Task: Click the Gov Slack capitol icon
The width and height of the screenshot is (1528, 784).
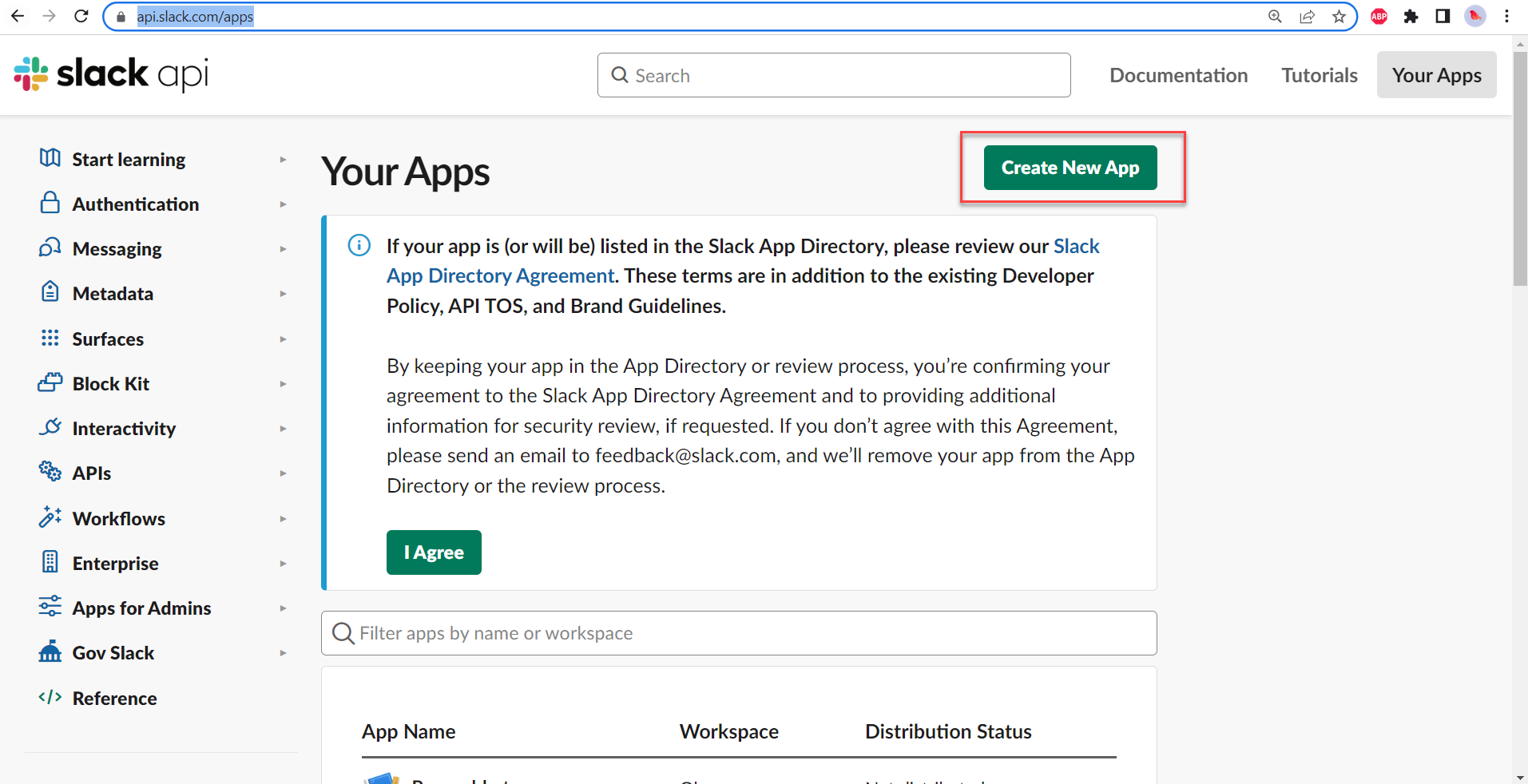Action: click(50, 651)
